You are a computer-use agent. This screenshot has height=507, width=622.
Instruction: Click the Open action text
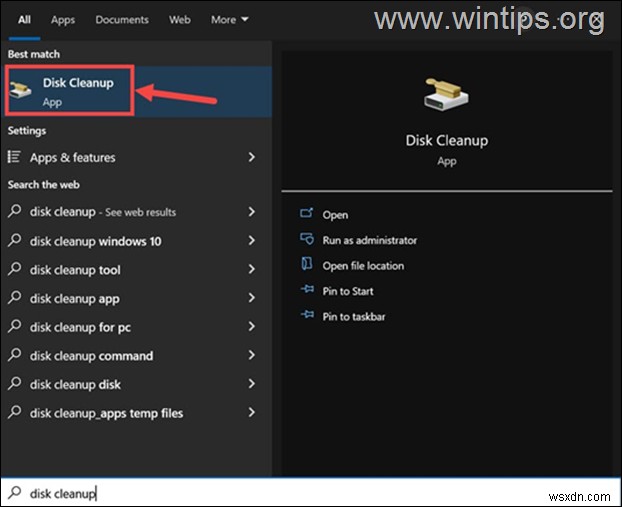tap(335, 215)
